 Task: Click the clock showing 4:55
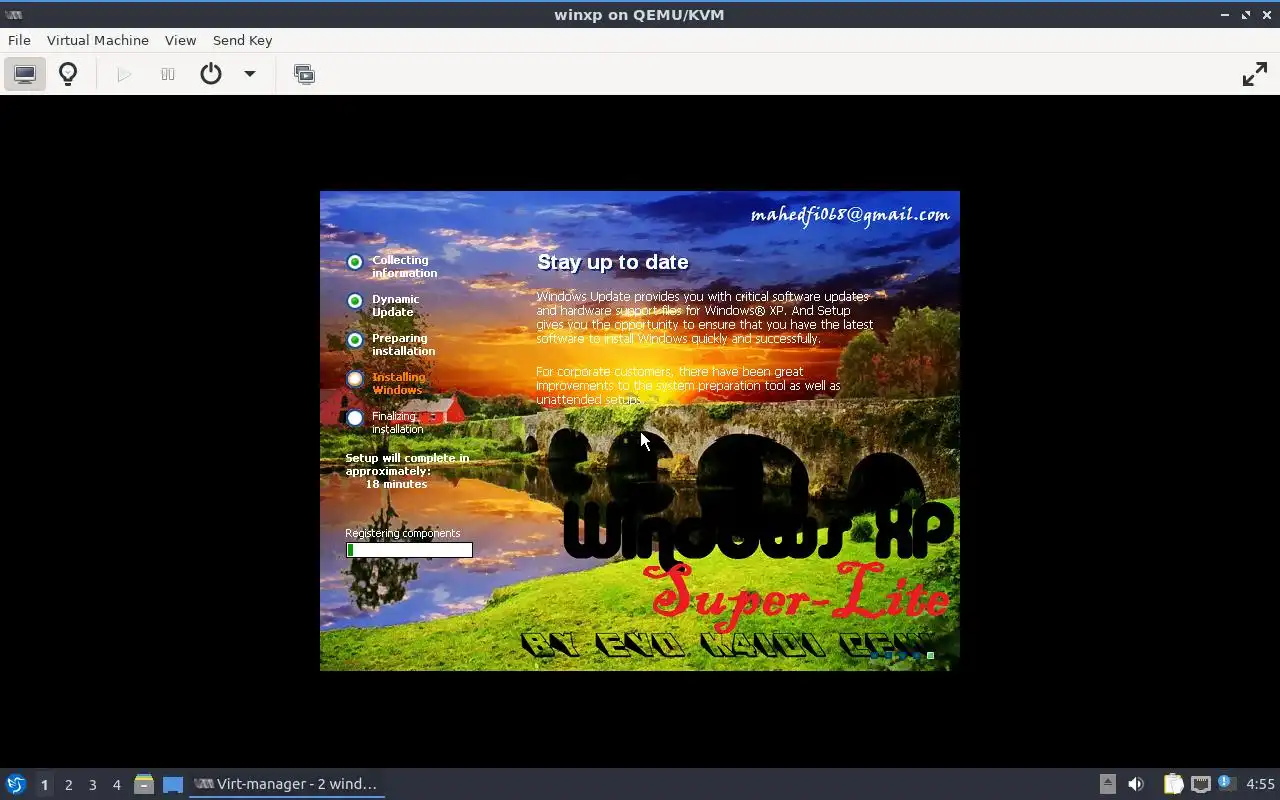coord(1260,784)
